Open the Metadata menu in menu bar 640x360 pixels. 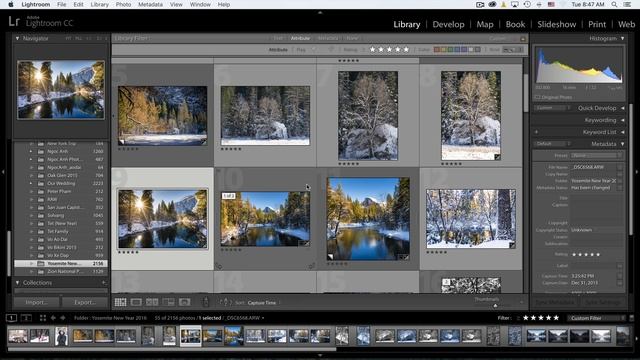[150, 4]
